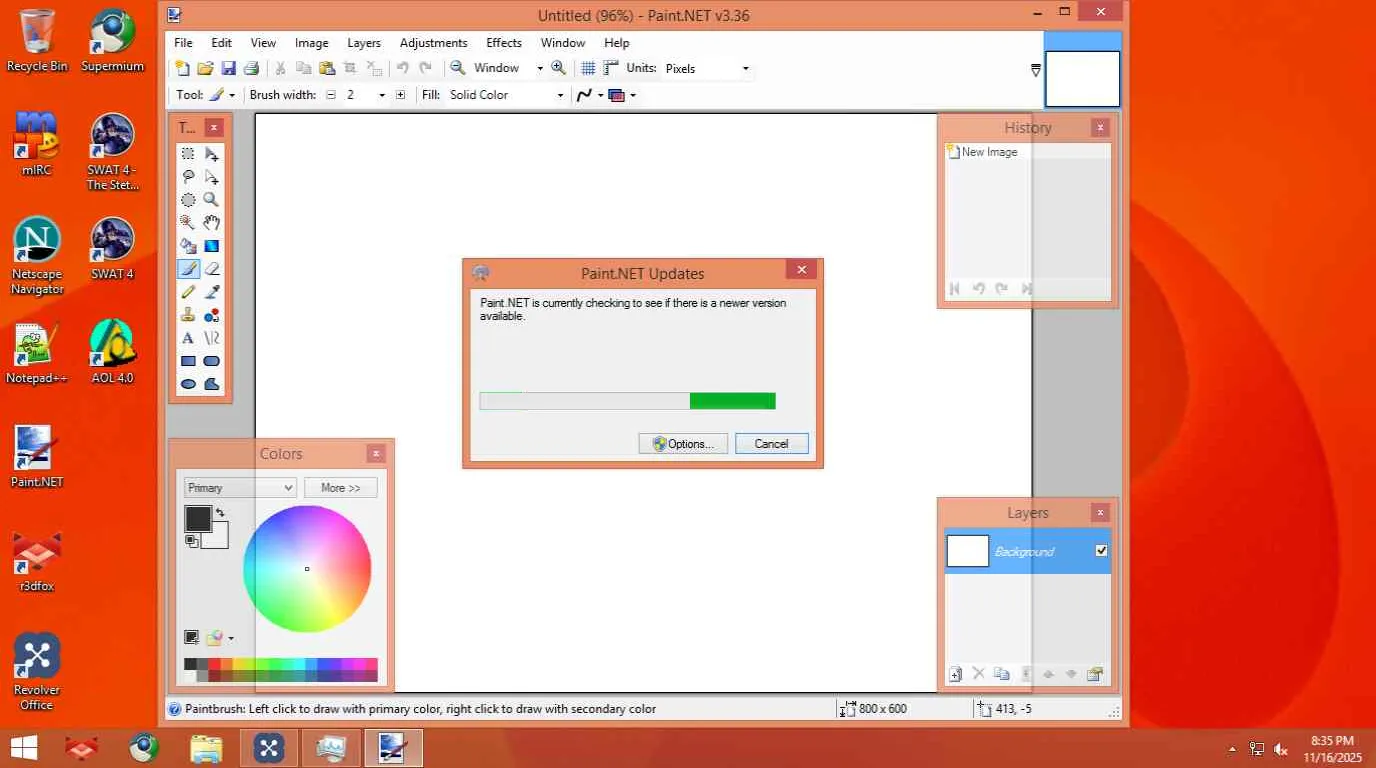Reset colors to black and white

tap(191, 541)
